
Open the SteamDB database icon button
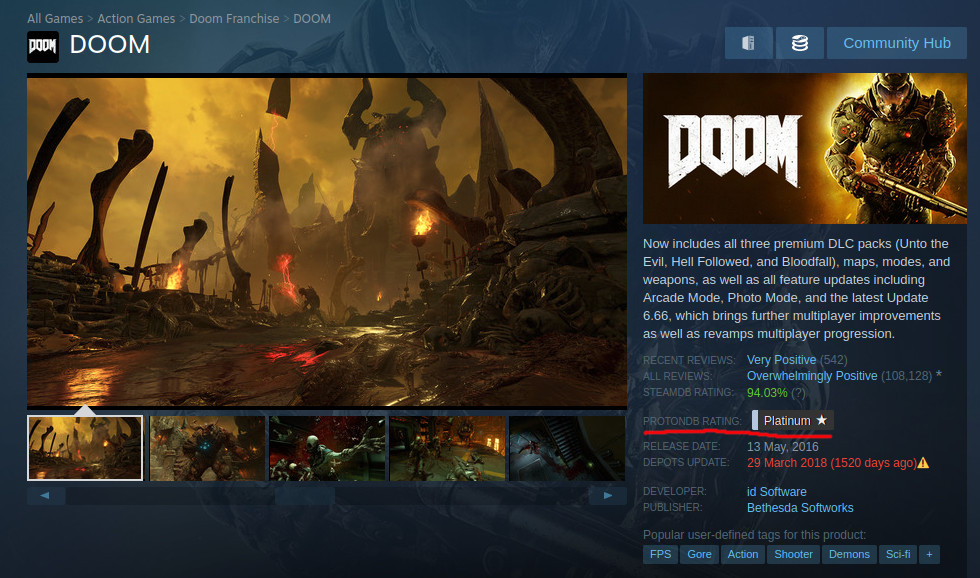click(x=799, y=43)
